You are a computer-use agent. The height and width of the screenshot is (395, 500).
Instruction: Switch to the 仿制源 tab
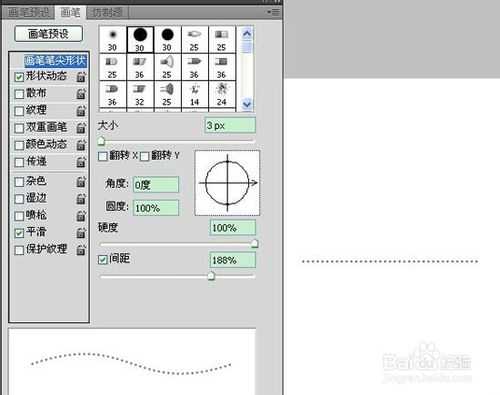click(107, 13)
